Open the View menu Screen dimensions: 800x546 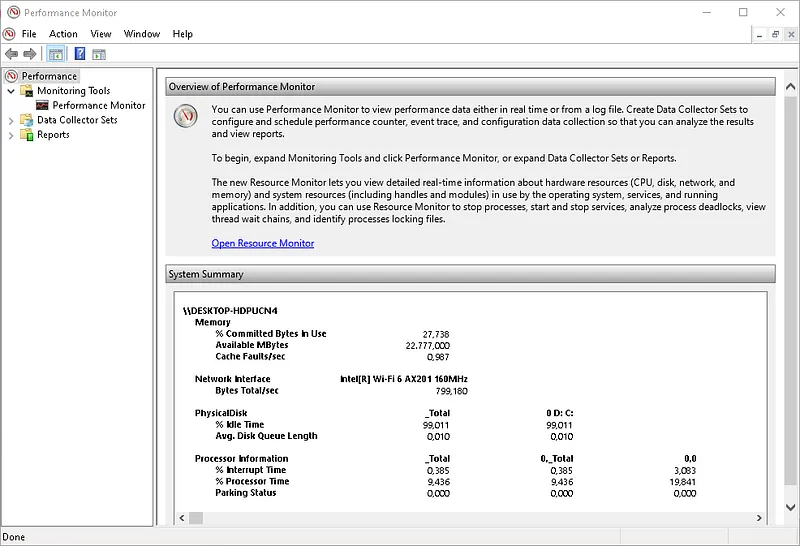pos(101,34)
